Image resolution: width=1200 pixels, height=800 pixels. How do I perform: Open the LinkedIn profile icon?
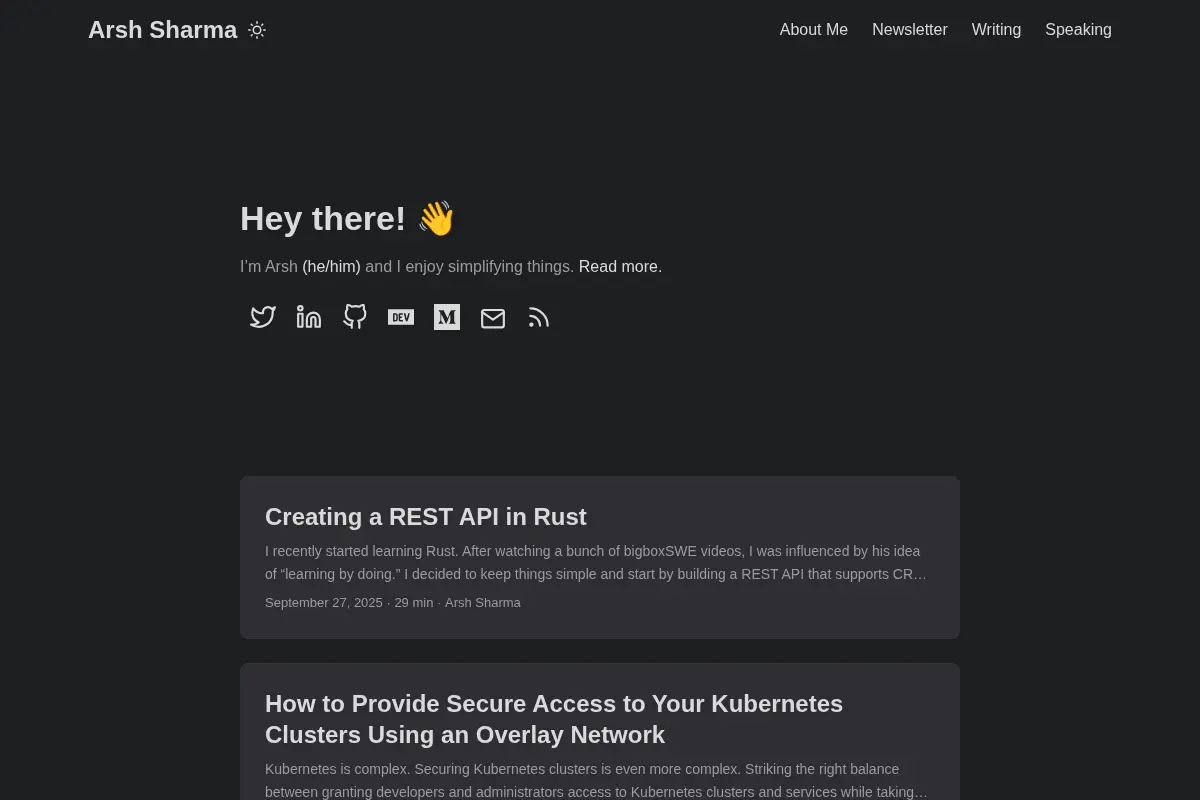click(309, 318)
